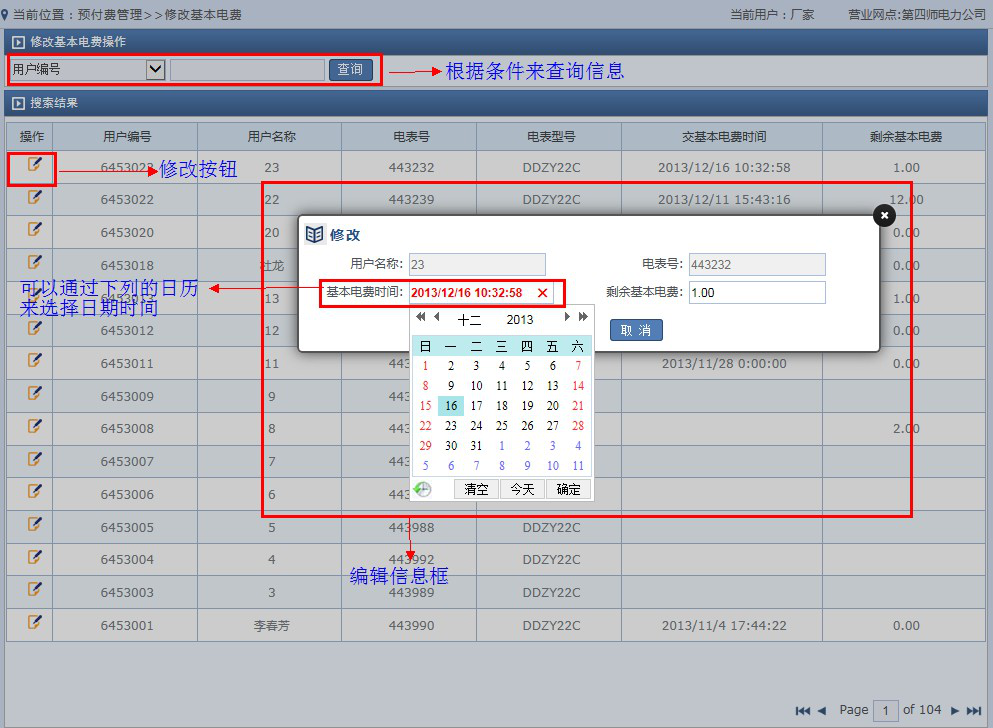Open the 用户编号 search criteria dropdown
Image resolution: width=993 pixels, height=728 pixels.
(155, 70)
